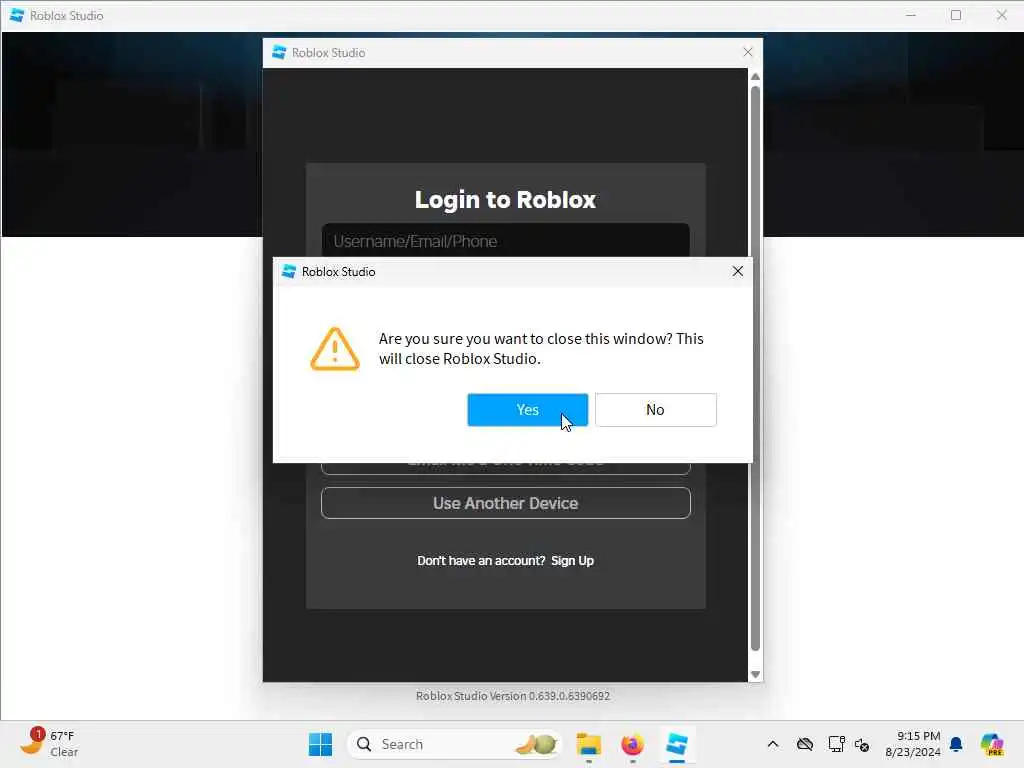Open the clock showing 9:15 PM

coord(912,744)
